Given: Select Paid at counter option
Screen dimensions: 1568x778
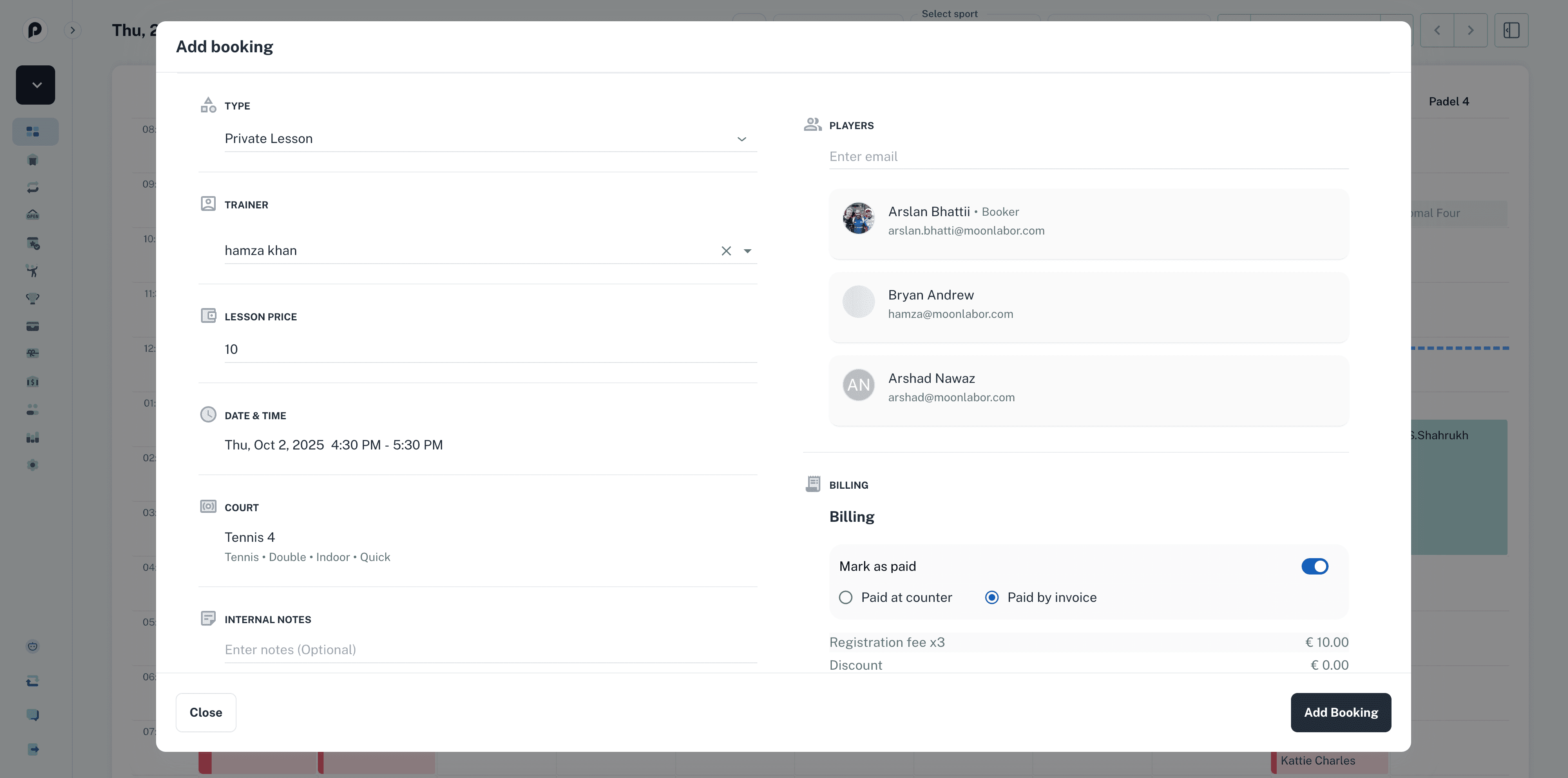Looking at the screenshot, I should 845,597.
